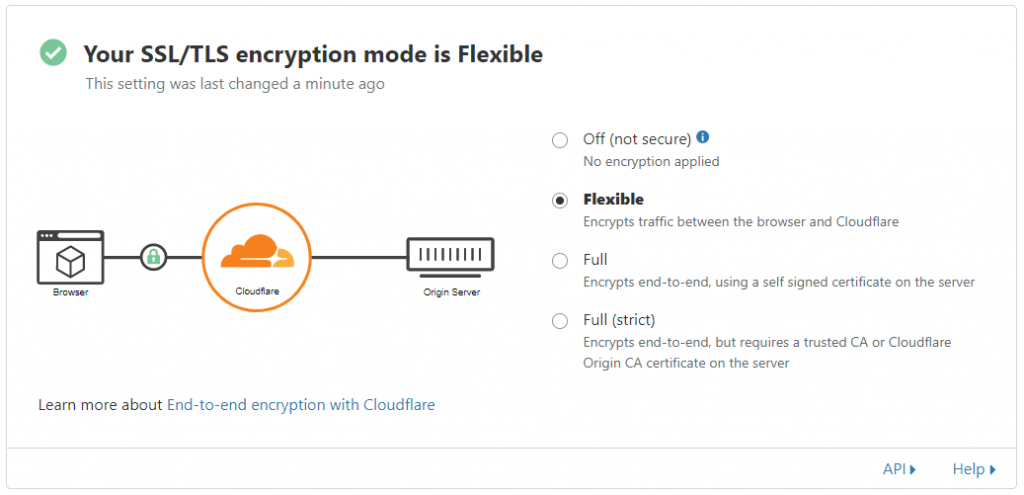Screen dimensions: 1024x495
Task: Click the Origin Server caption
Action: (450, 293)
